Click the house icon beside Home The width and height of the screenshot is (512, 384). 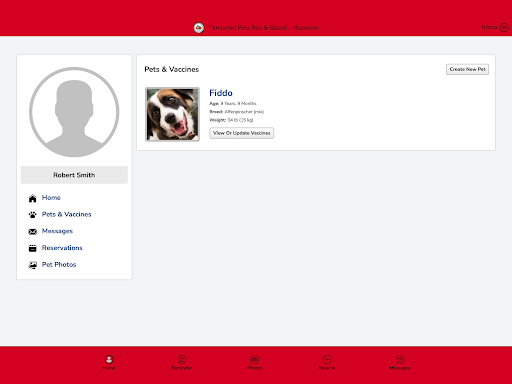tap(32, 198)
